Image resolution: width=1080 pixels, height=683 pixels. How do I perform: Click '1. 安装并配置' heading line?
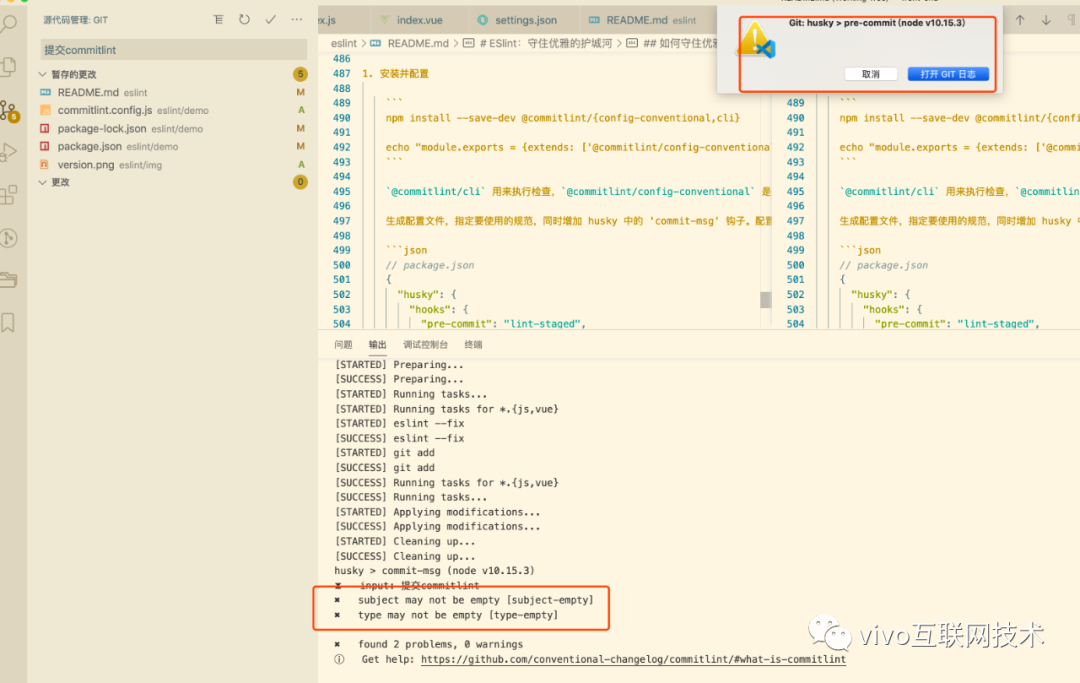pos(395,74)
